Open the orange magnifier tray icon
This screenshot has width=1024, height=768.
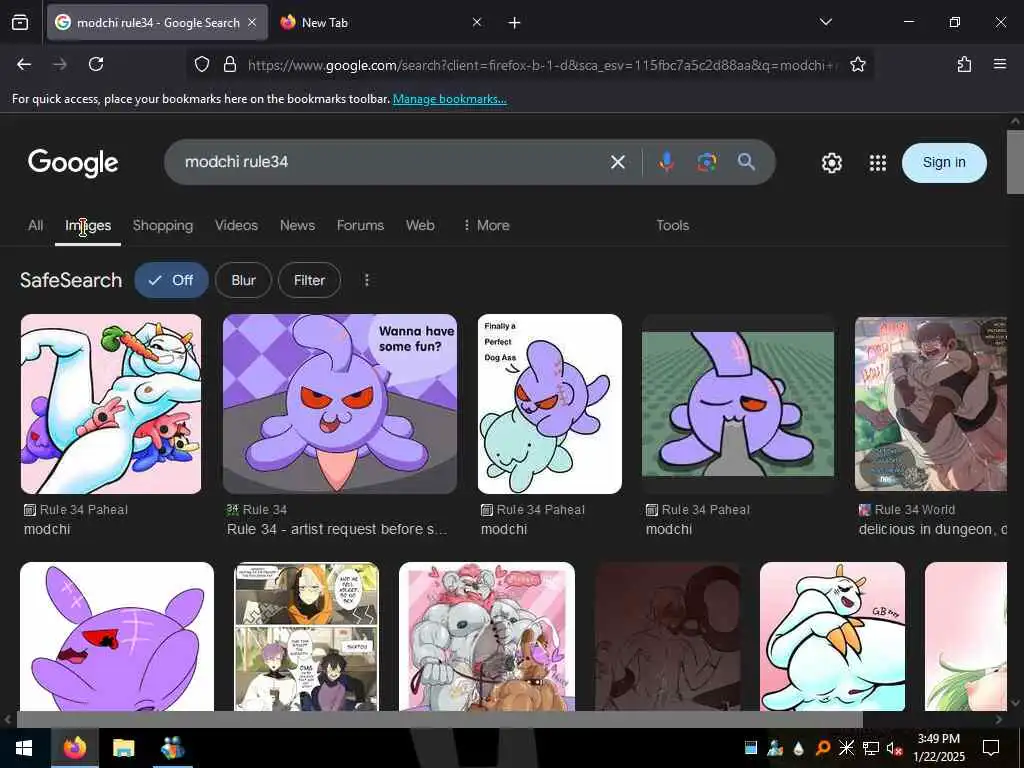pyautogui.click(x=823, y=748)
